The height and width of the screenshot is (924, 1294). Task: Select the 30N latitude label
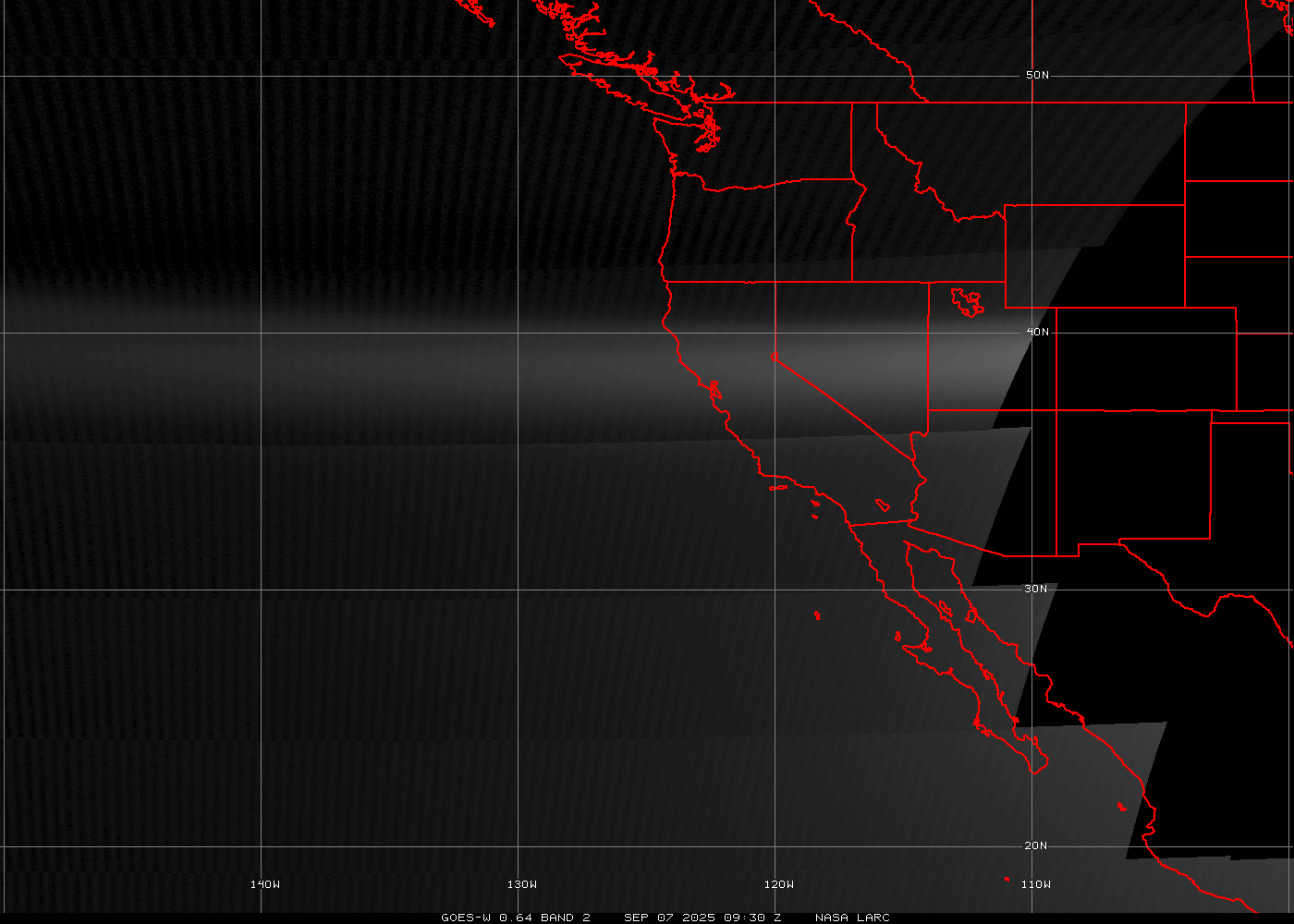pyautogui.click(x=1035, y=589)
